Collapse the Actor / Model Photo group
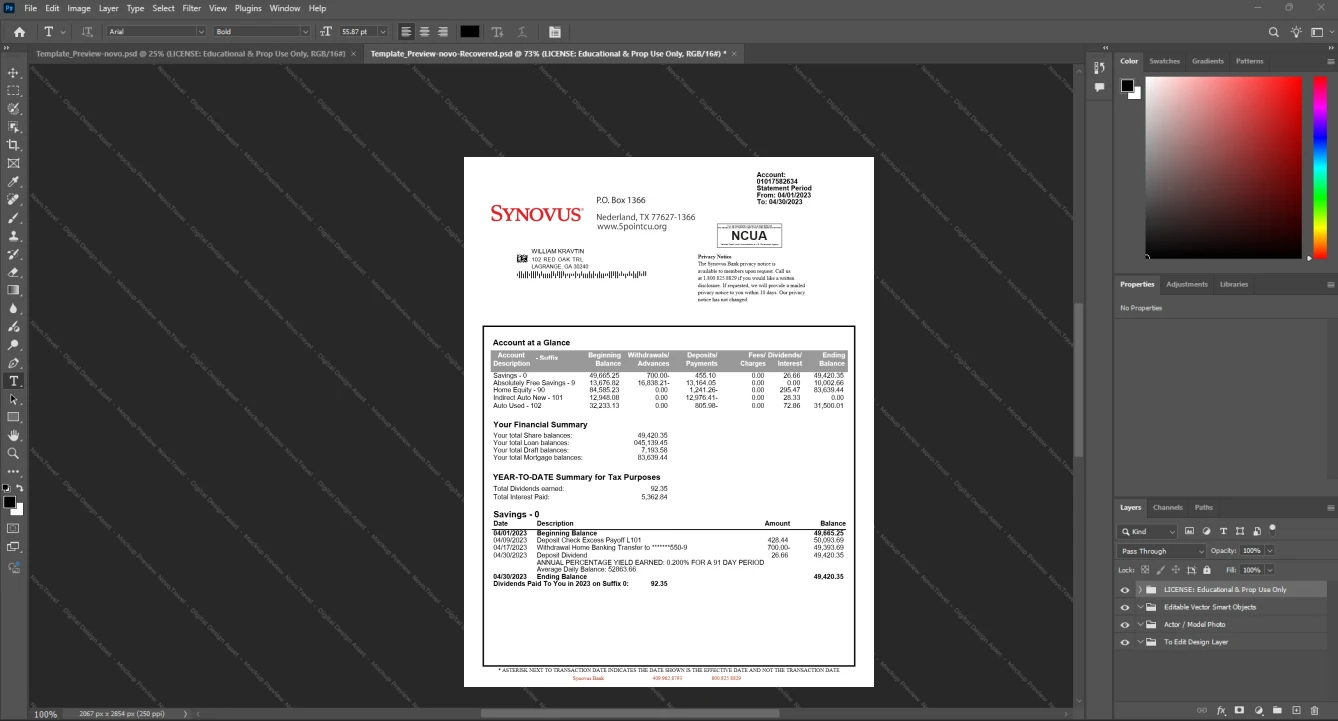The width and height of the screenshot is (1338, 721). point(1140,625)
